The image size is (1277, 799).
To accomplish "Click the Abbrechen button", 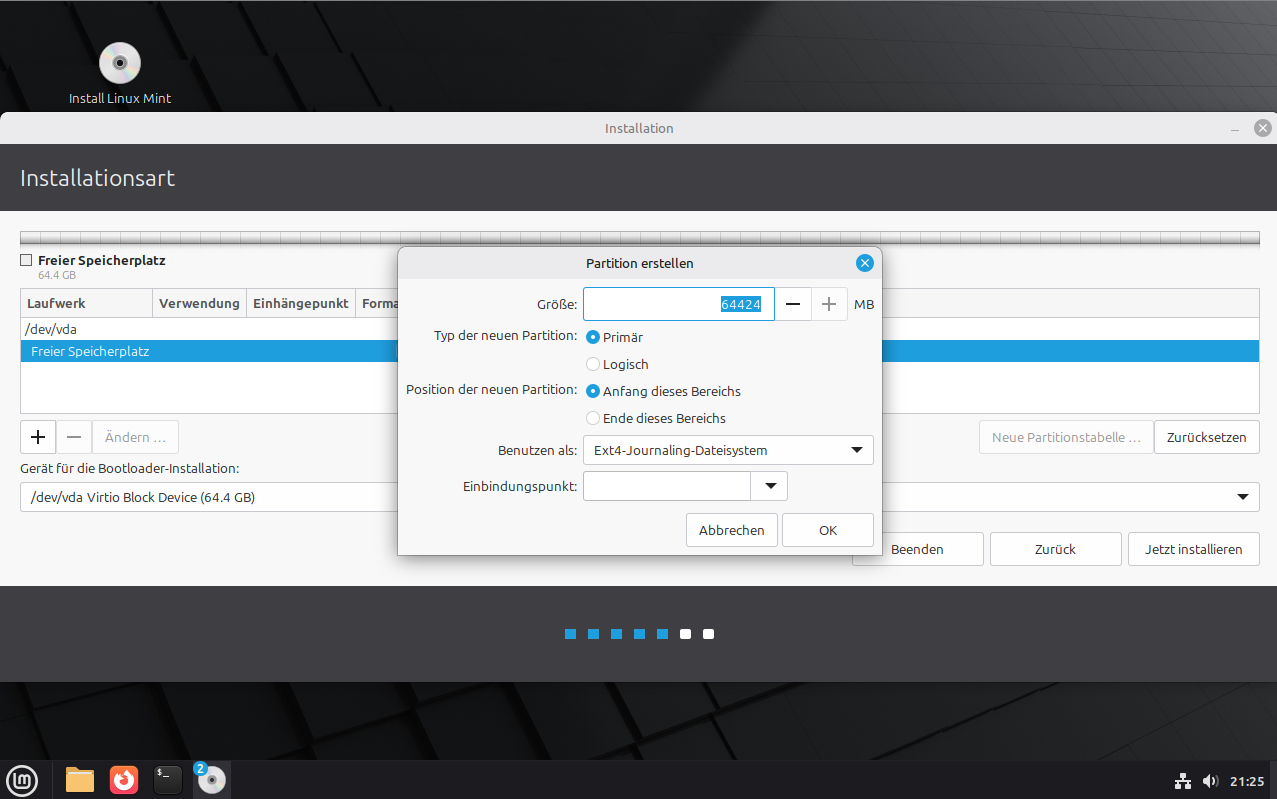I will coord(731,530).
